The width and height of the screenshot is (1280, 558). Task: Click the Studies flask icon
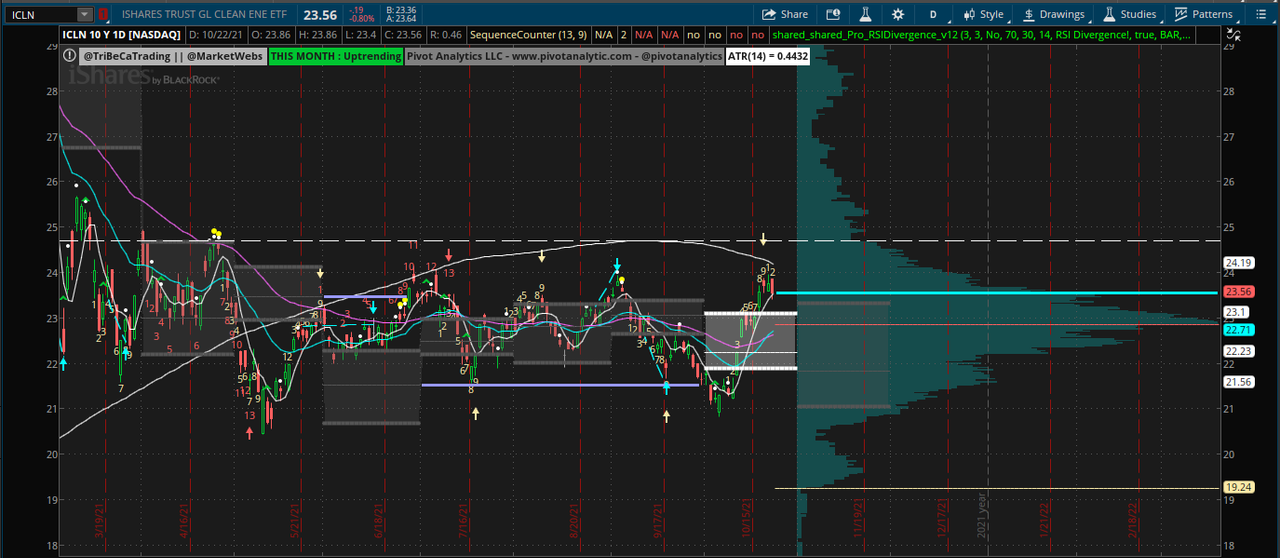[x=1110, y=15]
